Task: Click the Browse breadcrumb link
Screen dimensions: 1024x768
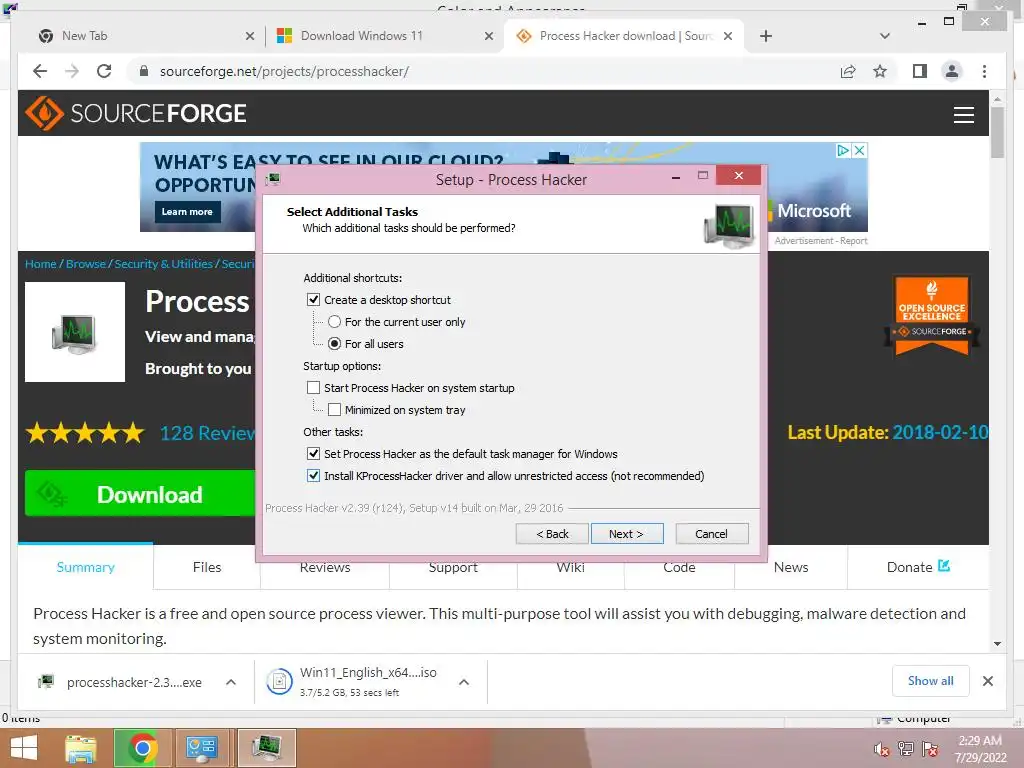Action: (x=86, y=264)
